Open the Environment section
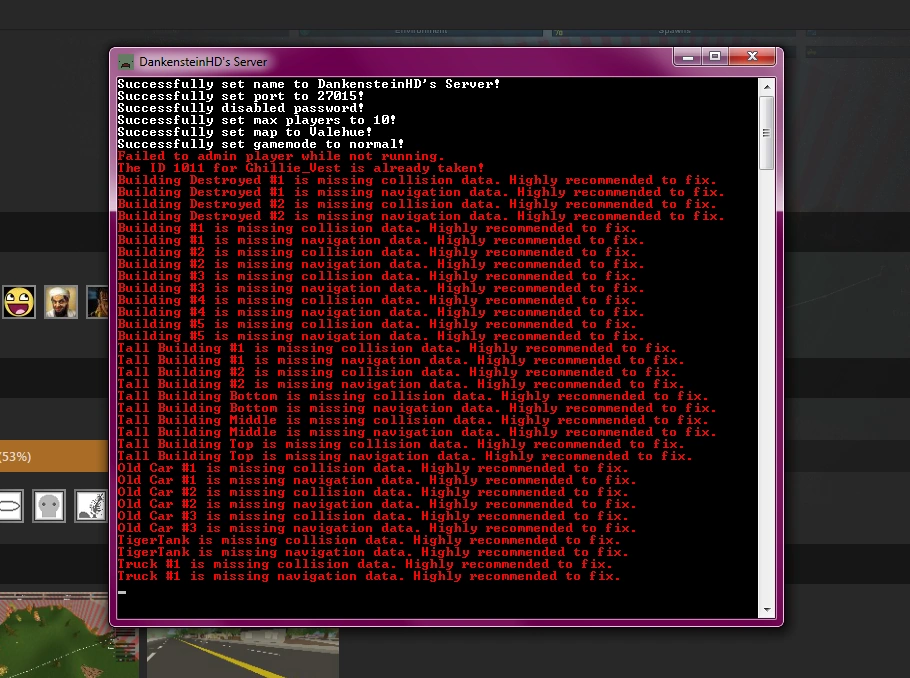The image size is (910, 678). [x=420, y=29]
